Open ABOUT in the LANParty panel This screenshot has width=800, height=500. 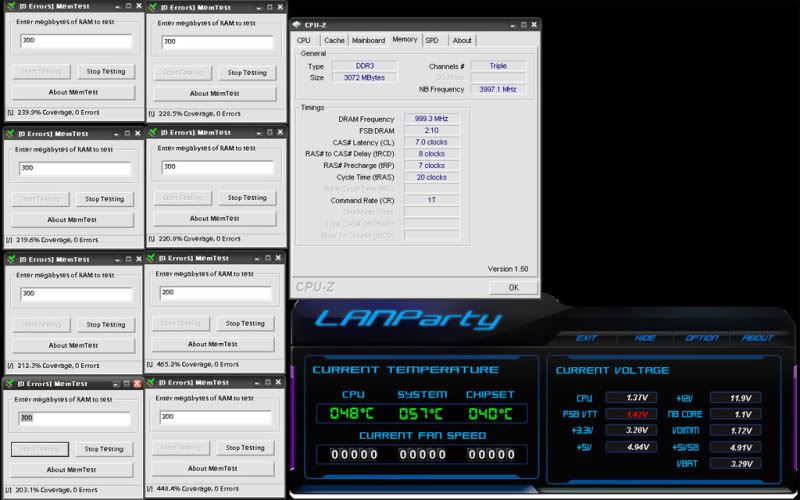point(758,338)
